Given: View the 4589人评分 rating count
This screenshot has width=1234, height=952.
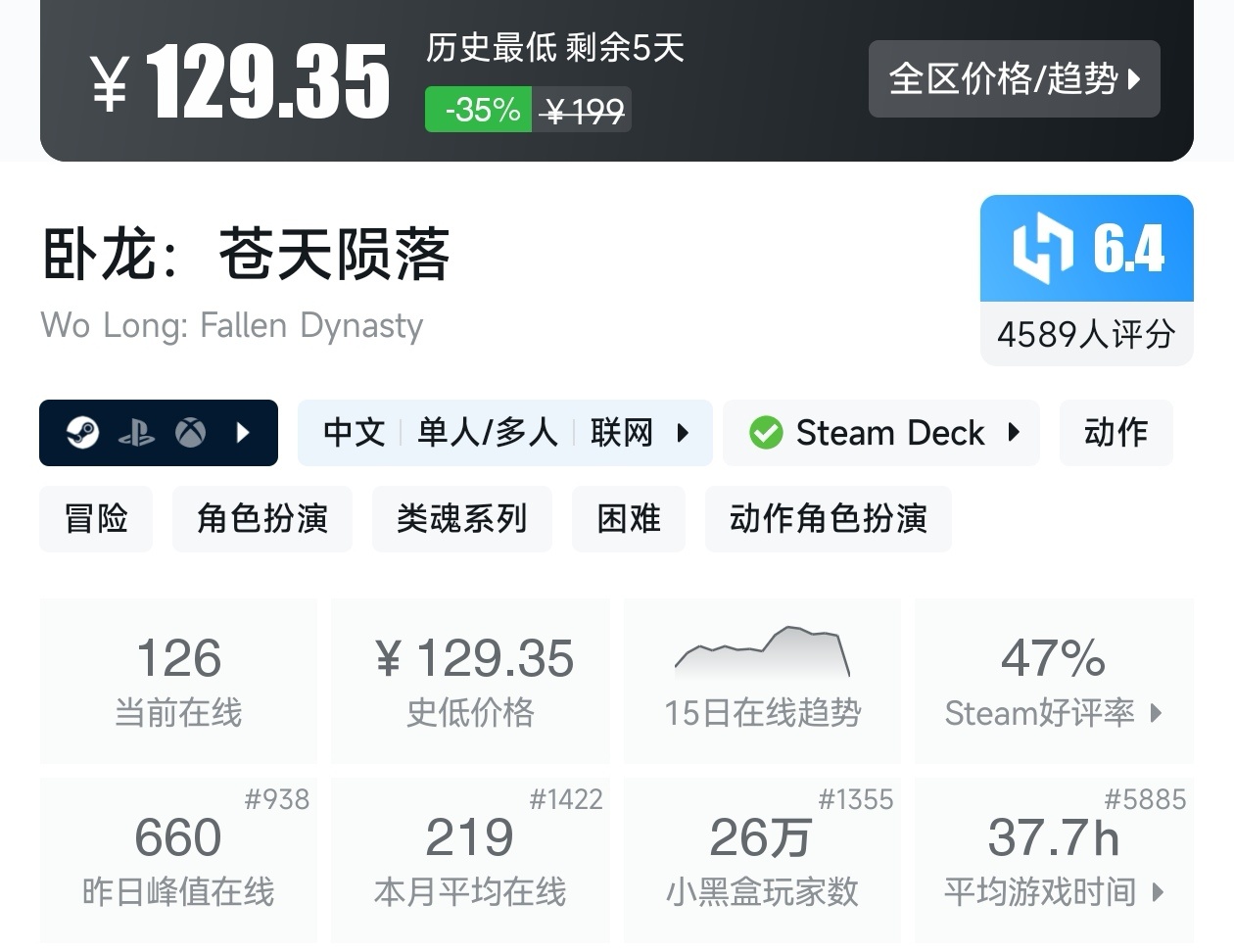Looking at the screenshot, I should [1086, 334].
